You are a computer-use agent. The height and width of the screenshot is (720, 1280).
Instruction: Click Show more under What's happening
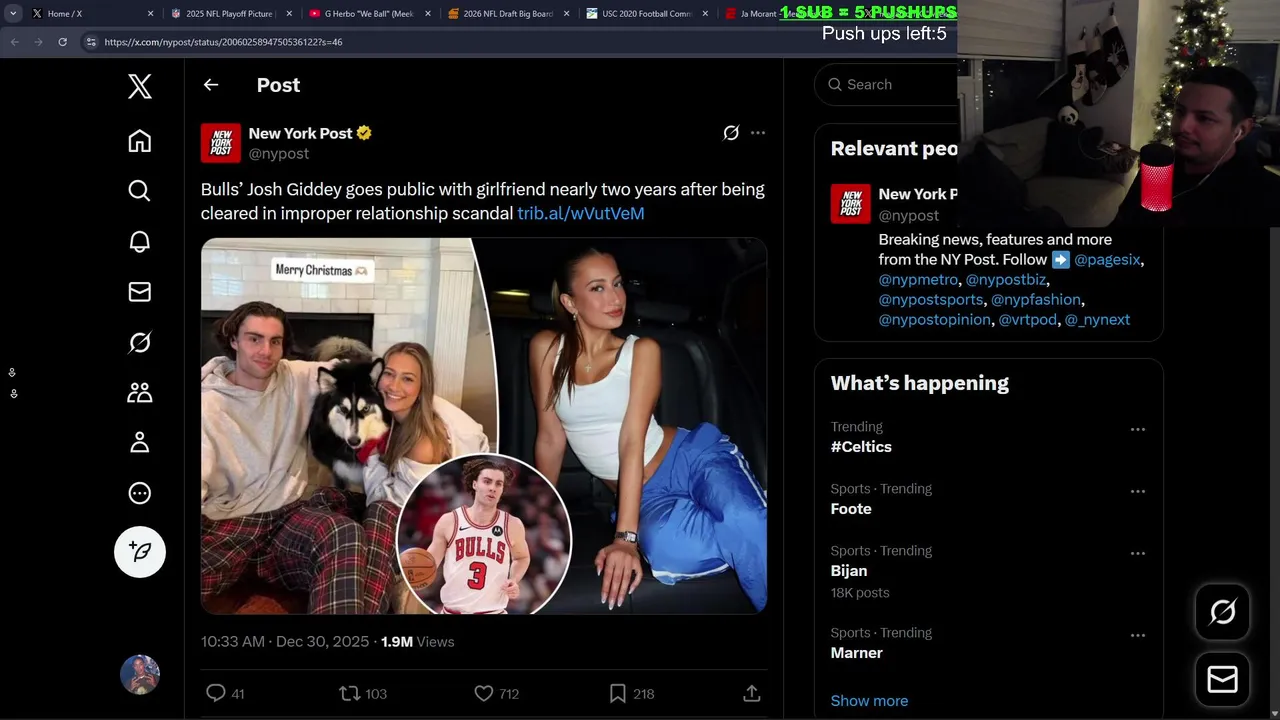coord(869,701)
